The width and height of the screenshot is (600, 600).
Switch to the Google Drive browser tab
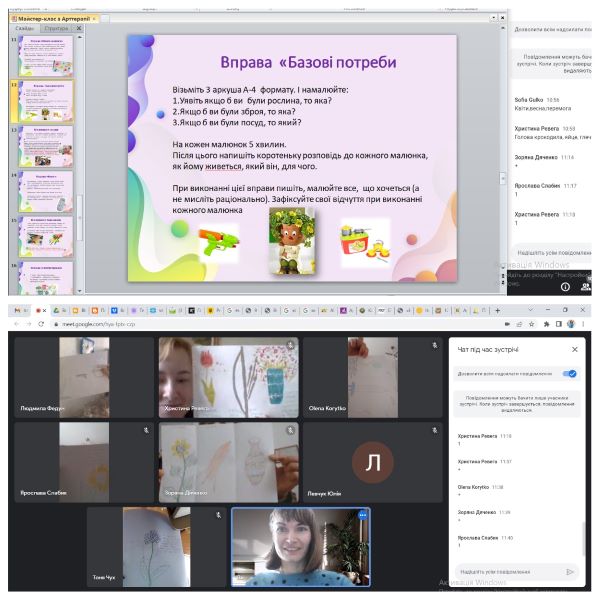point(59,310)
